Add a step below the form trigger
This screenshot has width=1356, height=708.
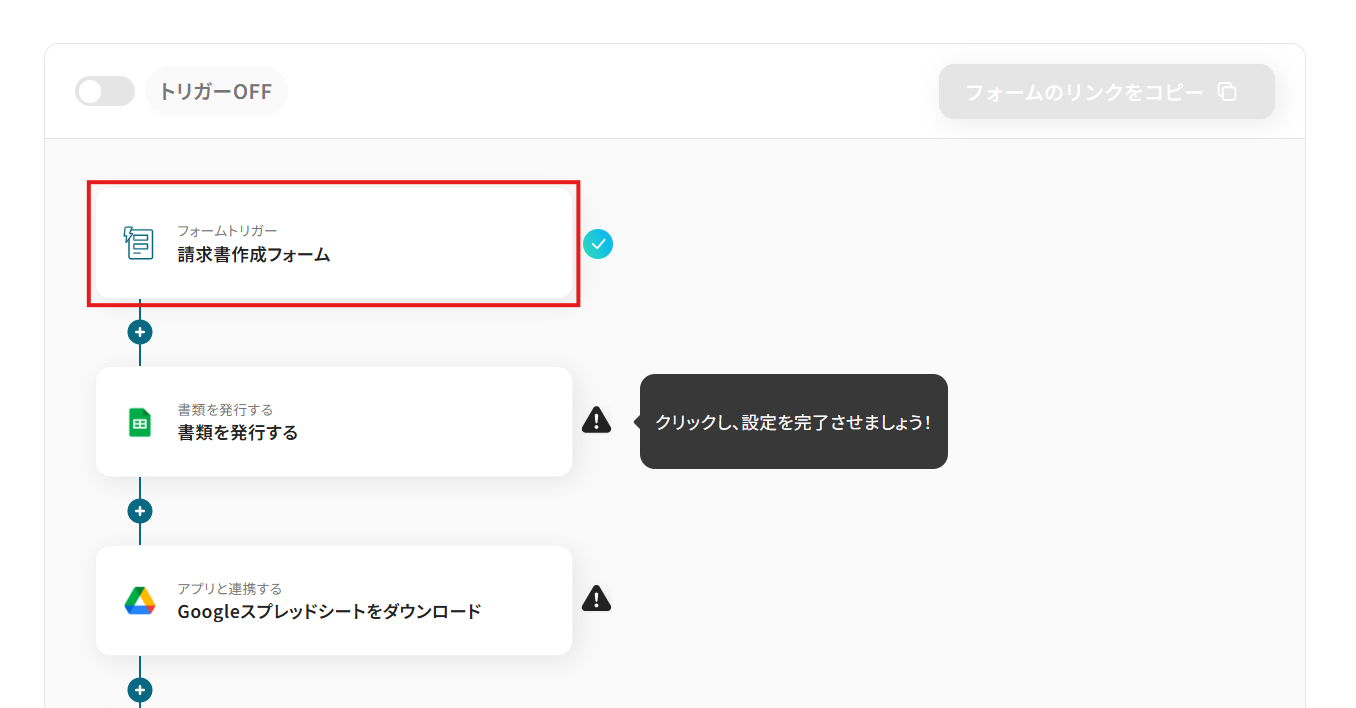[140, 332]
